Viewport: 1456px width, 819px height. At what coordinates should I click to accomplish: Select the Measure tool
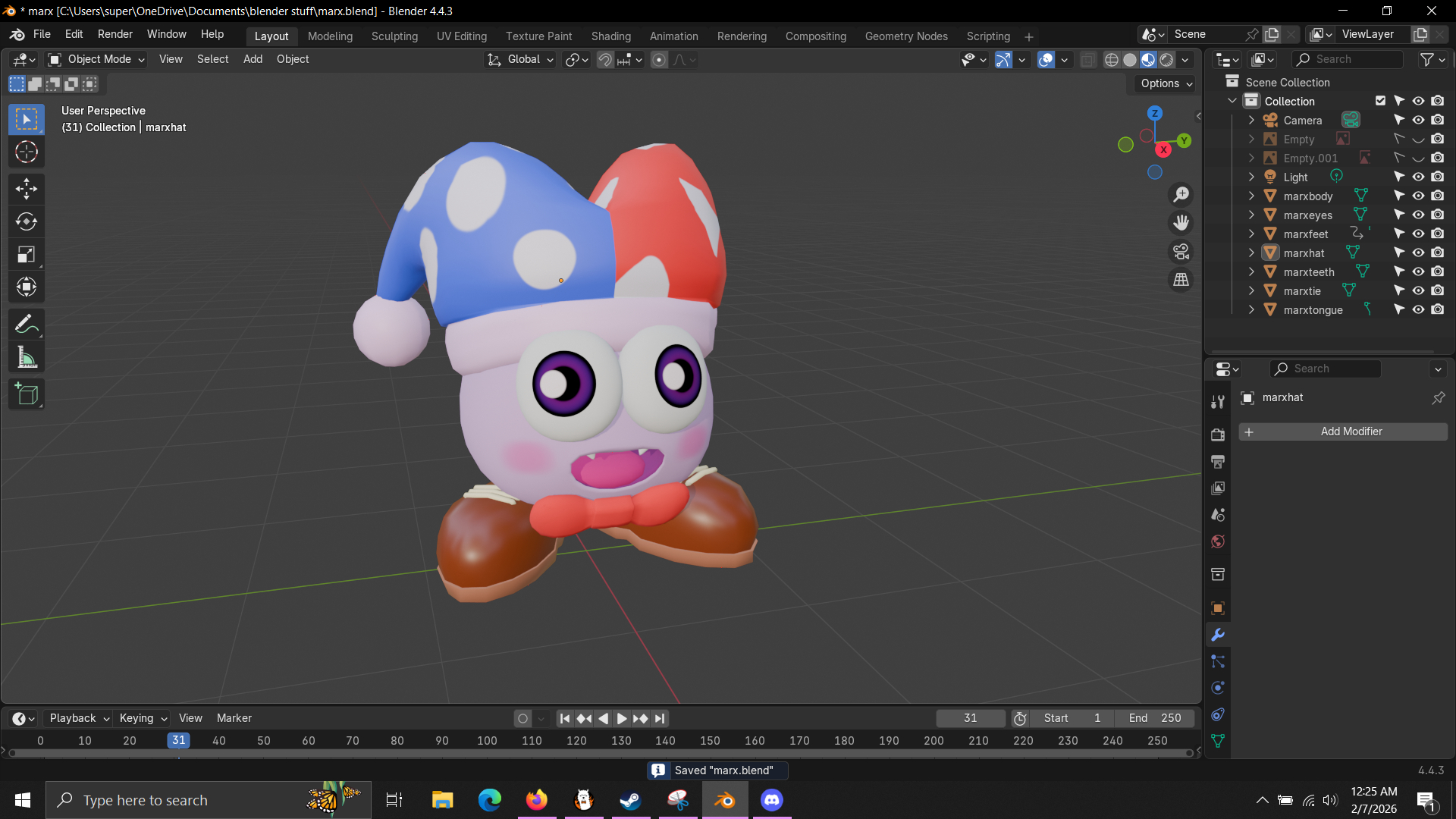(x=27, y=358)
